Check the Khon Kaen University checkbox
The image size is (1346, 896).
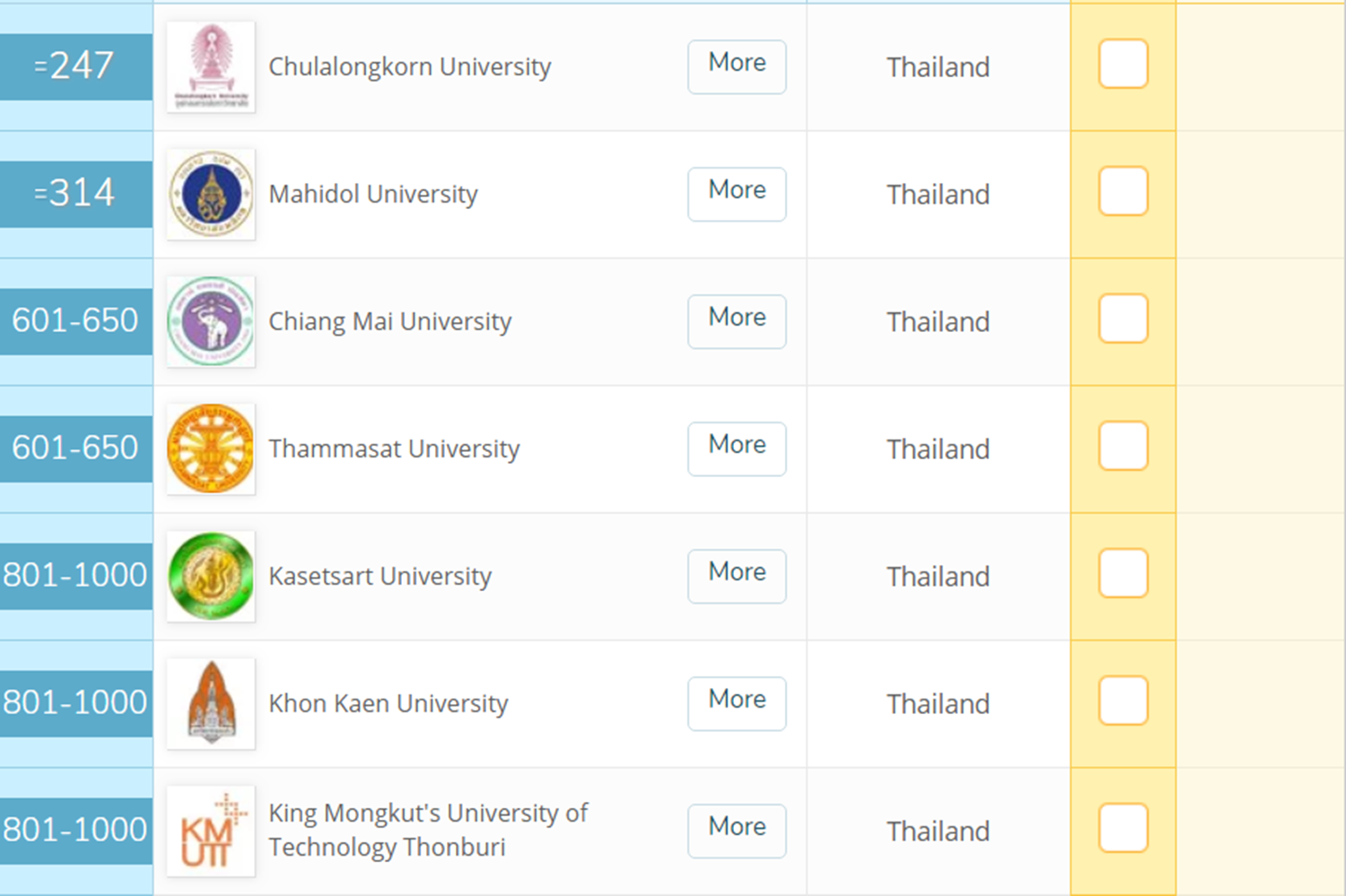click(1123, 700)
